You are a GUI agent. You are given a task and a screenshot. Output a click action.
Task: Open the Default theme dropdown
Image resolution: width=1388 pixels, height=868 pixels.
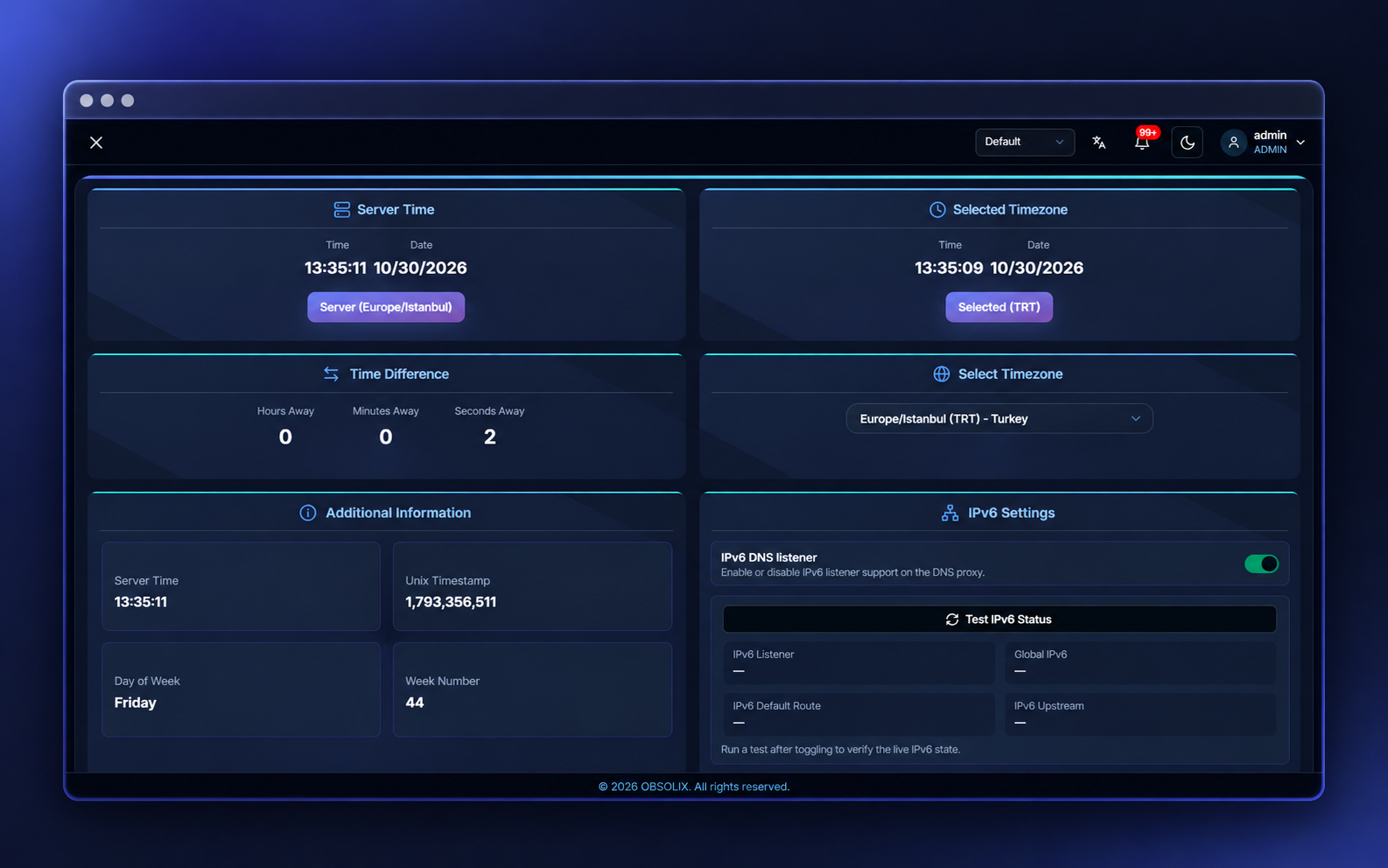point(1025,142)
